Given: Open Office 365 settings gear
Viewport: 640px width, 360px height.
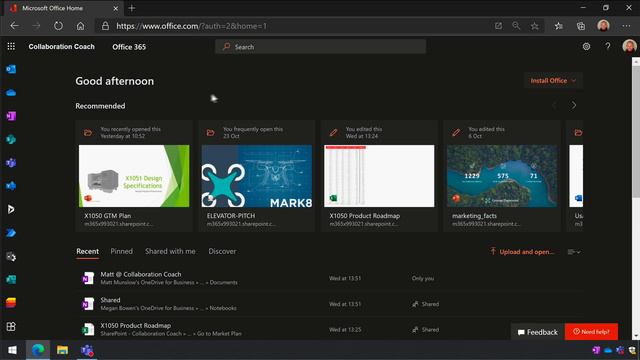Looking at the screenshot, I should click(x=586, y=47).
